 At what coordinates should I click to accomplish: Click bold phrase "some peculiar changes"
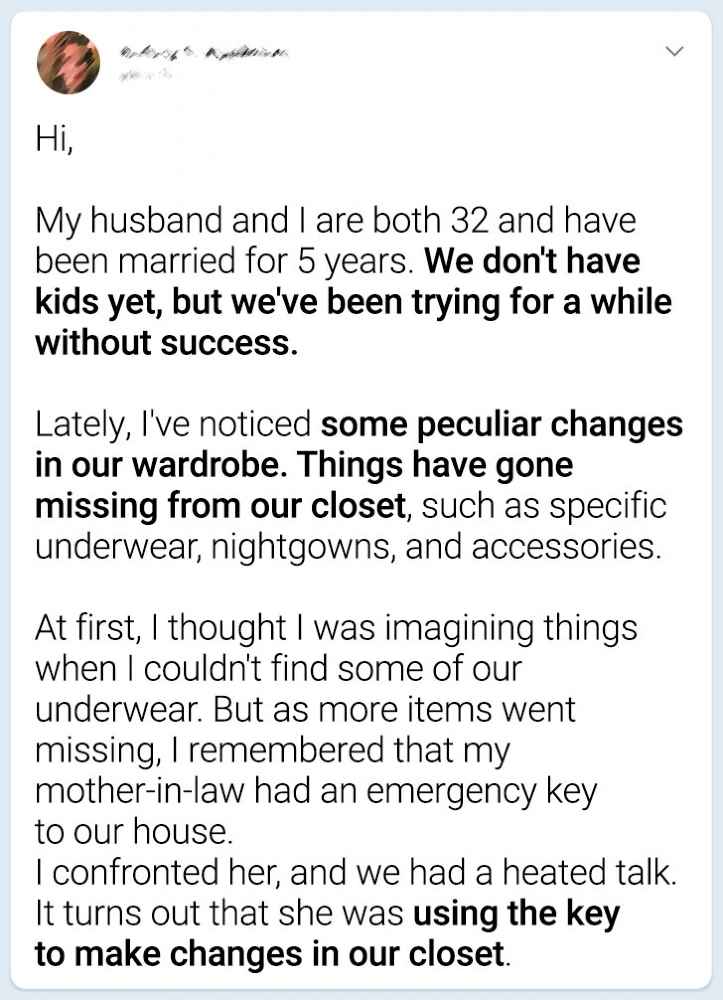pos(501,425)
